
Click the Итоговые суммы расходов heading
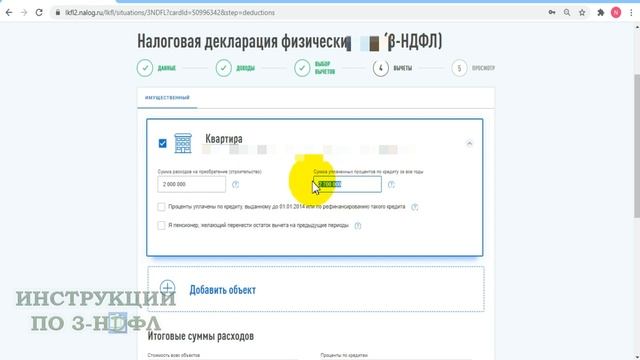[x=201, y=336]
